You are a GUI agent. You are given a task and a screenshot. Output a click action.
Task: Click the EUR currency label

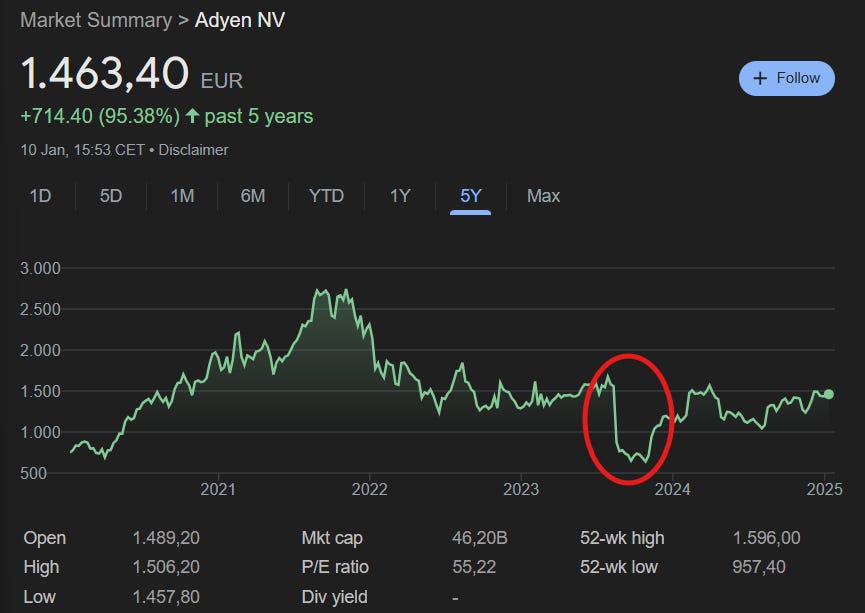tap(222, 81)
